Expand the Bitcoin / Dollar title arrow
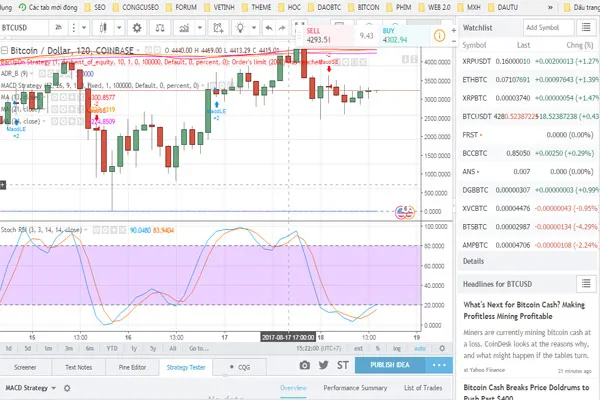 (x=137, y=50)
